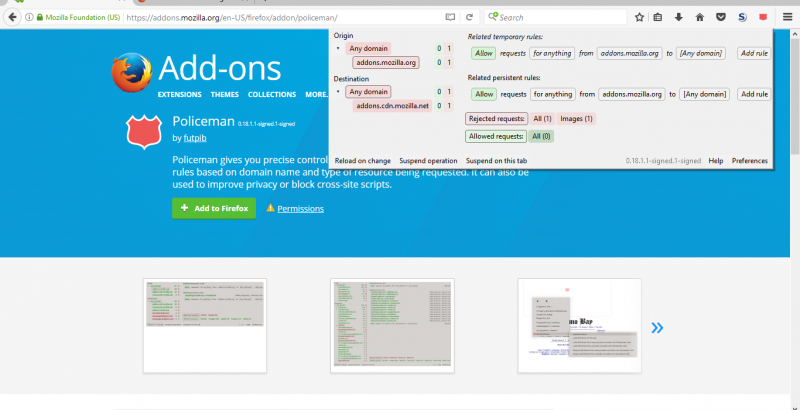Open first Policeman screenshot thumbnail
This screenshot has height=410, width=800.
click(x=205, y=325)
